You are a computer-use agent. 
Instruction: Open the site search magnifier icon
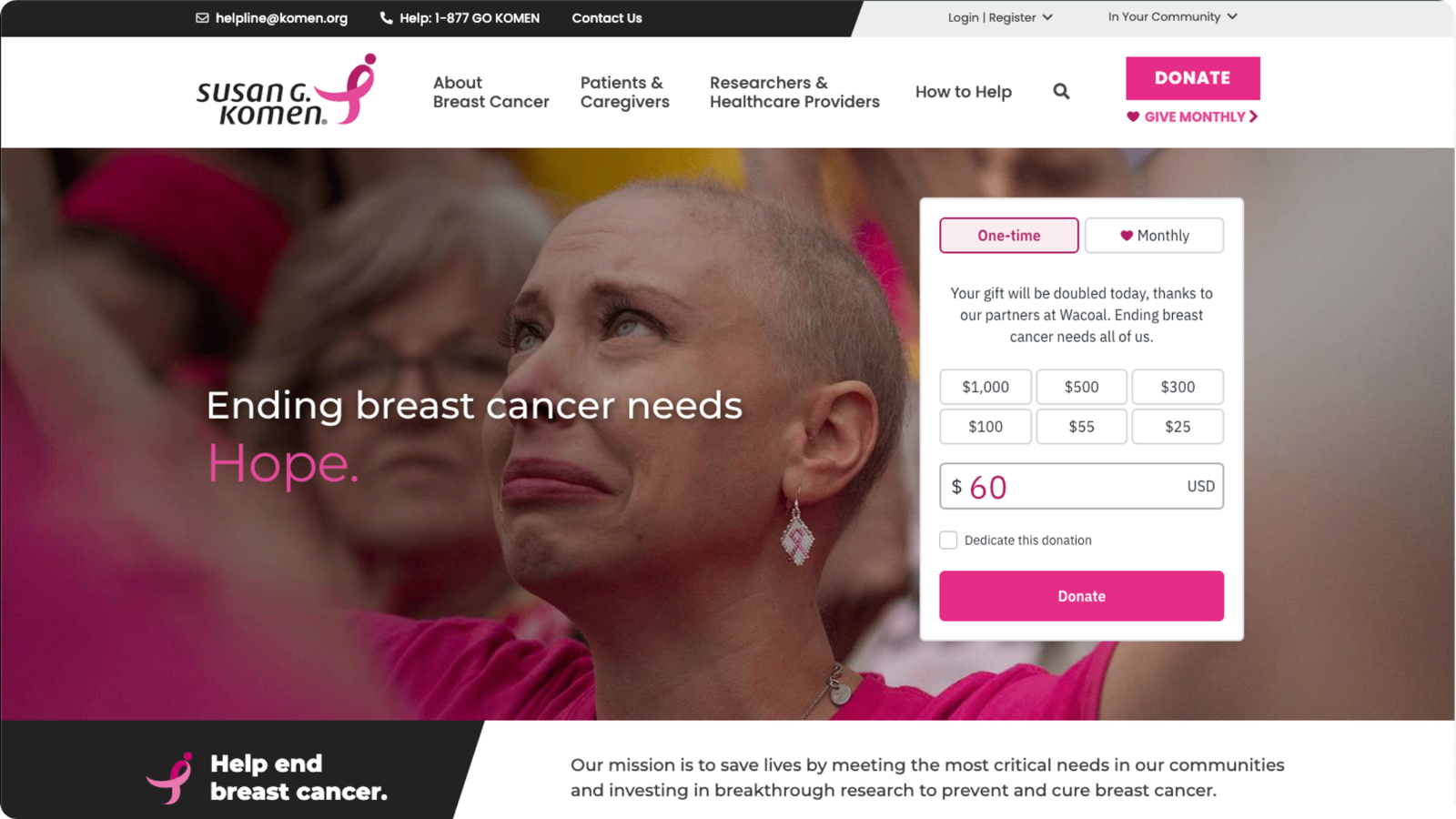click(1061, 91)
